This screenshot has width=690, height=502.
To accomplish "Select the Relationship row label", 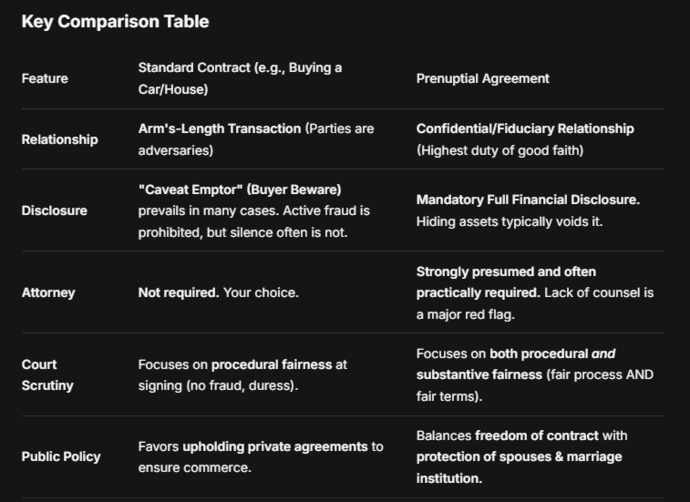I will coord(60,139).
